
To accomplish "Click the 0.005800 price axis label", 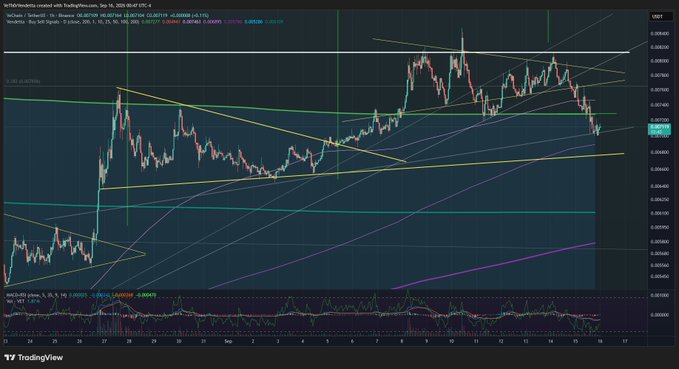I will click(x=659, y=242).
